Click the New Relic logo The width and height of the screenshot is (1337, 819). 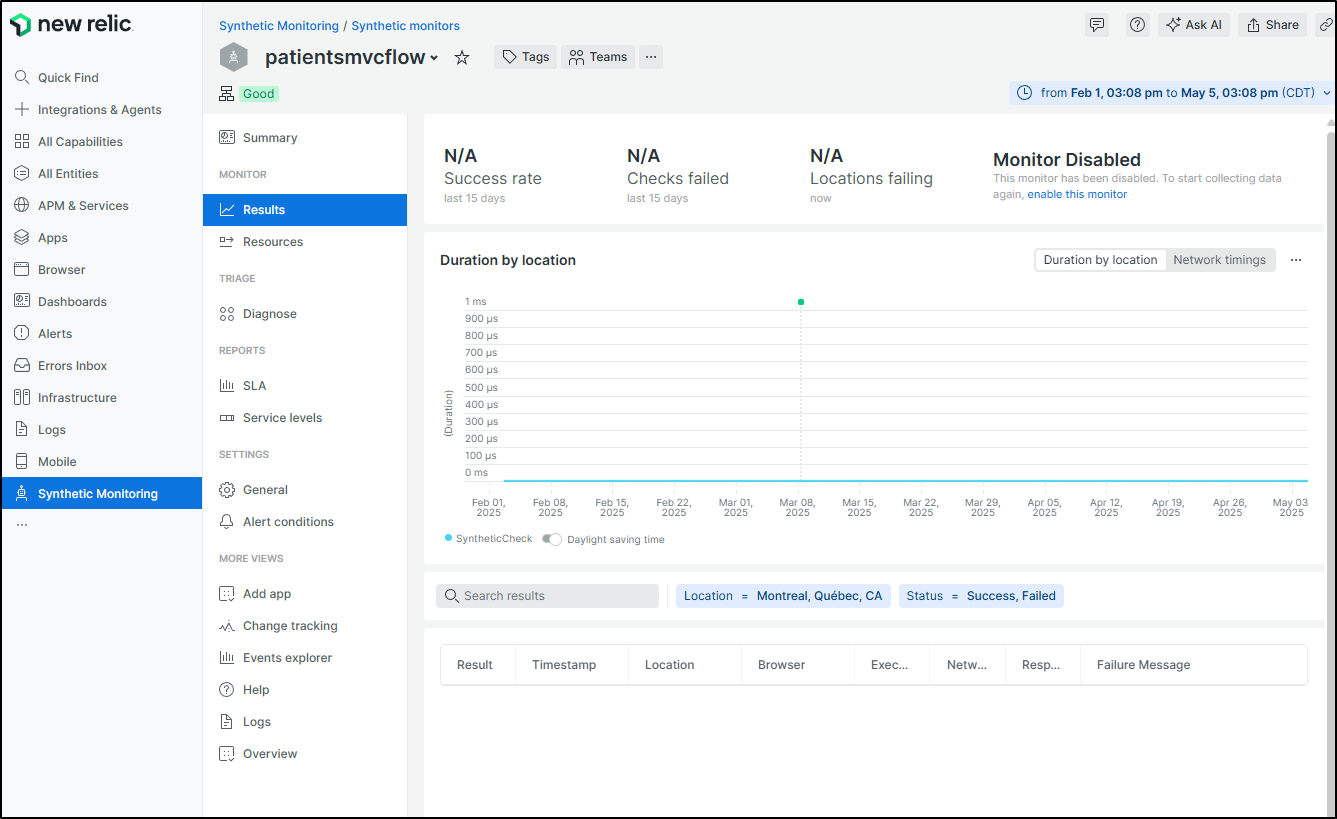(x=71, y=25)
